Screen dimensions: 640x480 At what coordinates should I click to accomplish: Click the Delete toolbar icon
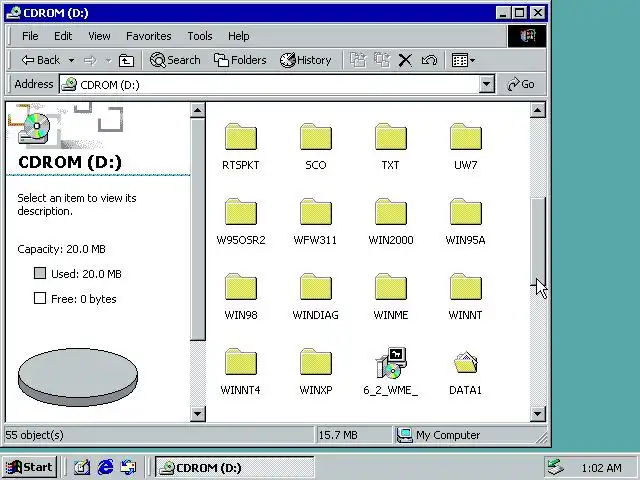405,60
